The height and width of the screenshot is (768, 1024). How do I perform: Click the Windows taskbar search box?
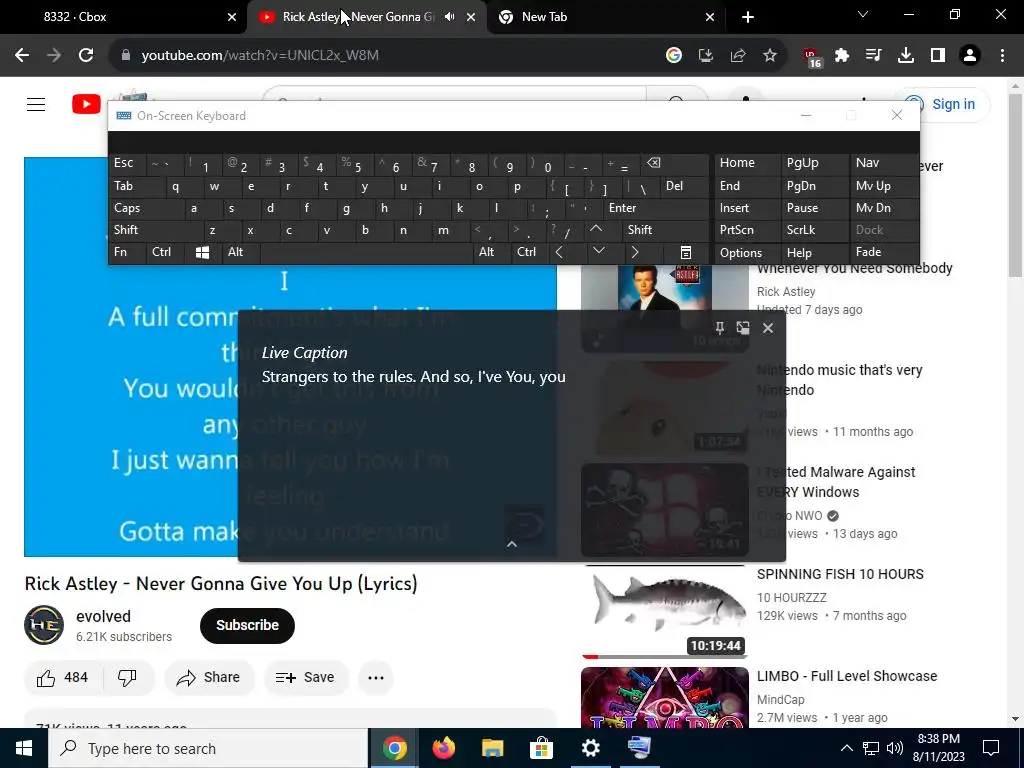click(208, 748)
